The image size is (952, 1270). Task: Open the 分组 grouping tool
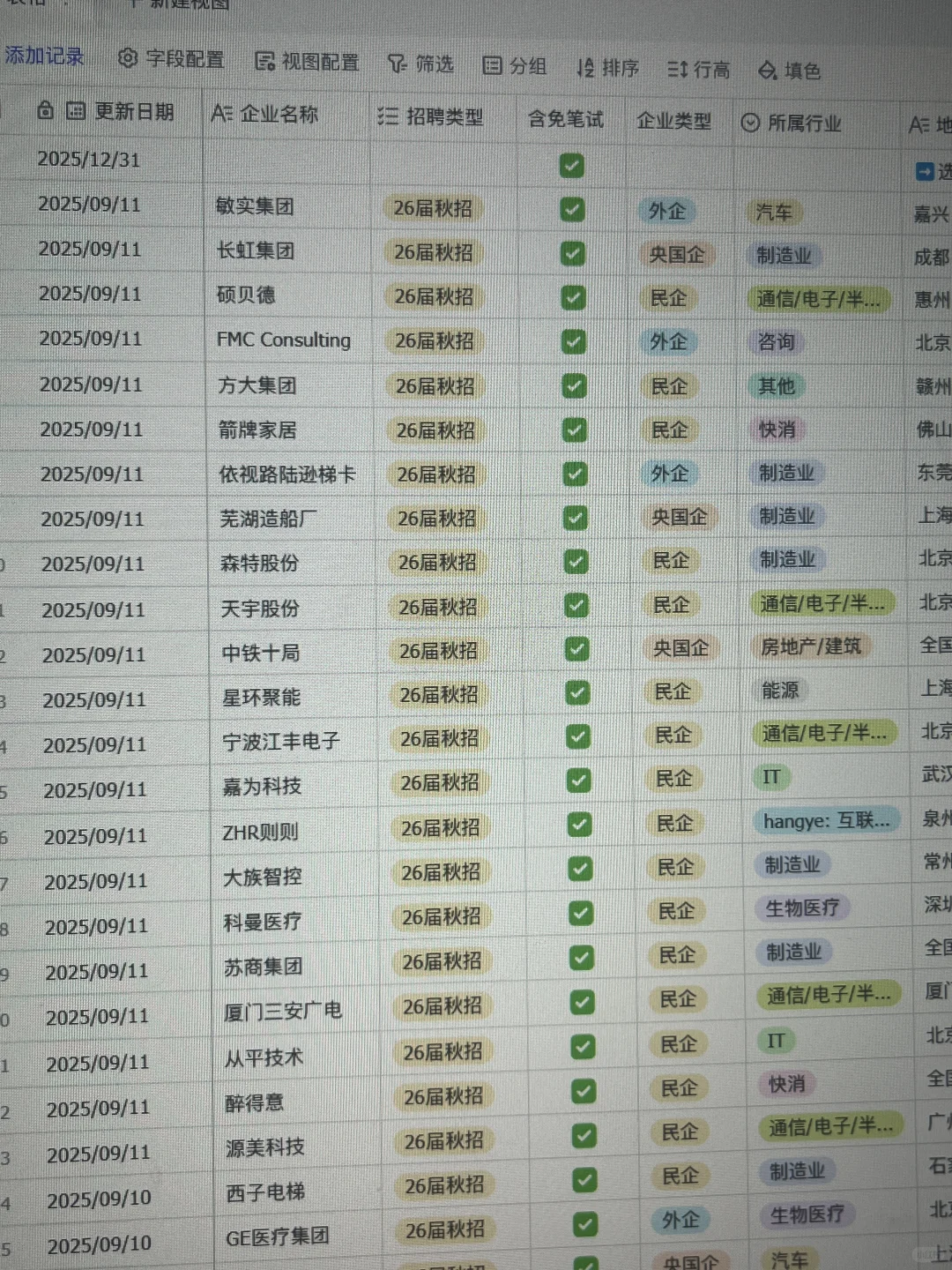[x=515, y=66]
